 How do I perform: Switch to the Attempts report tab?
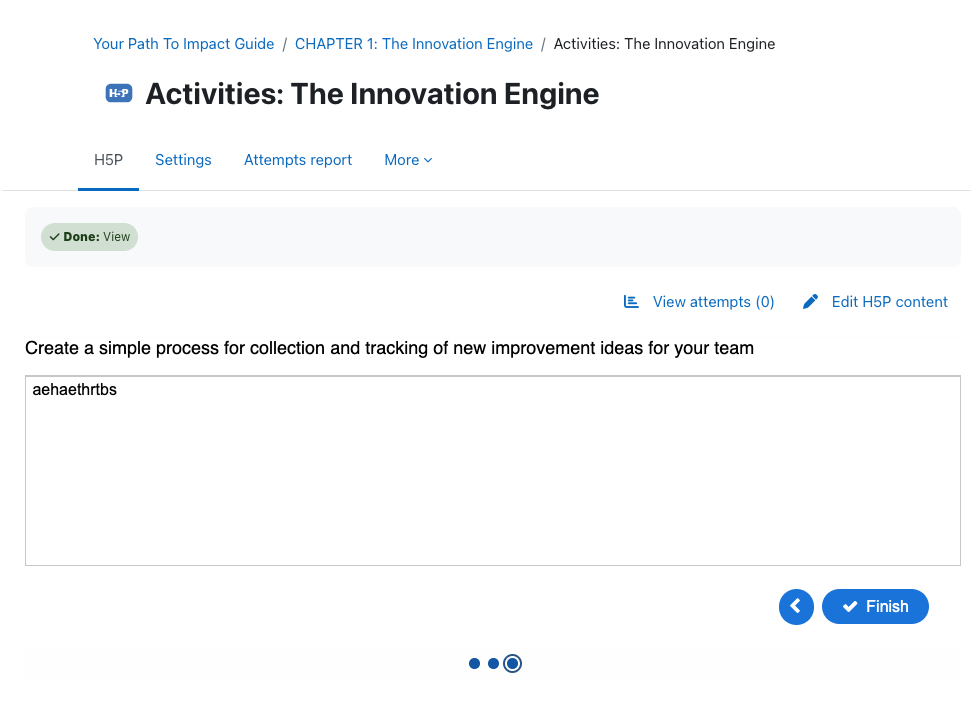(x=298, y=160)
